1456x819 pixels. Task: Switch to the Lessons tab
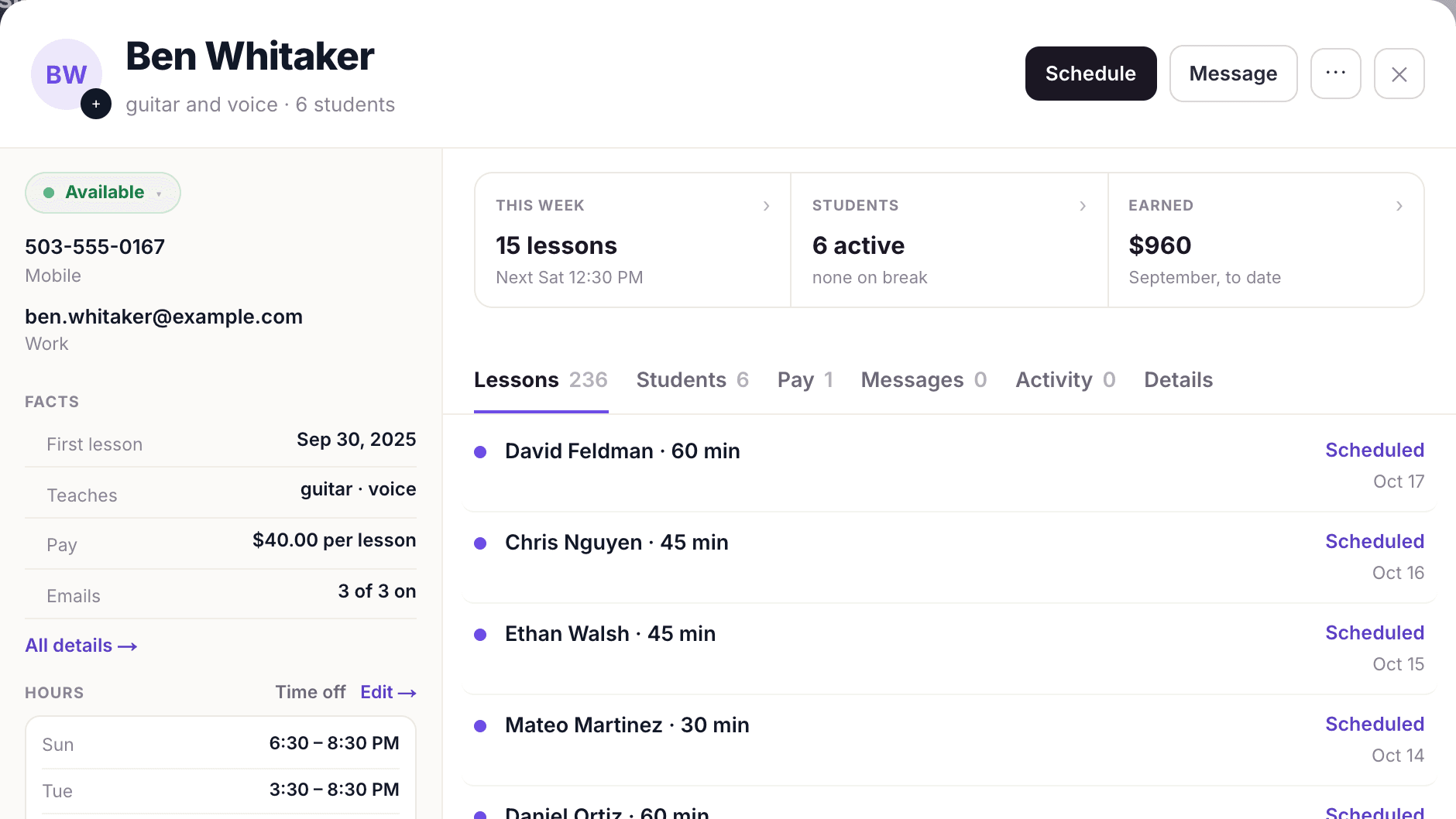click(541, 380)
